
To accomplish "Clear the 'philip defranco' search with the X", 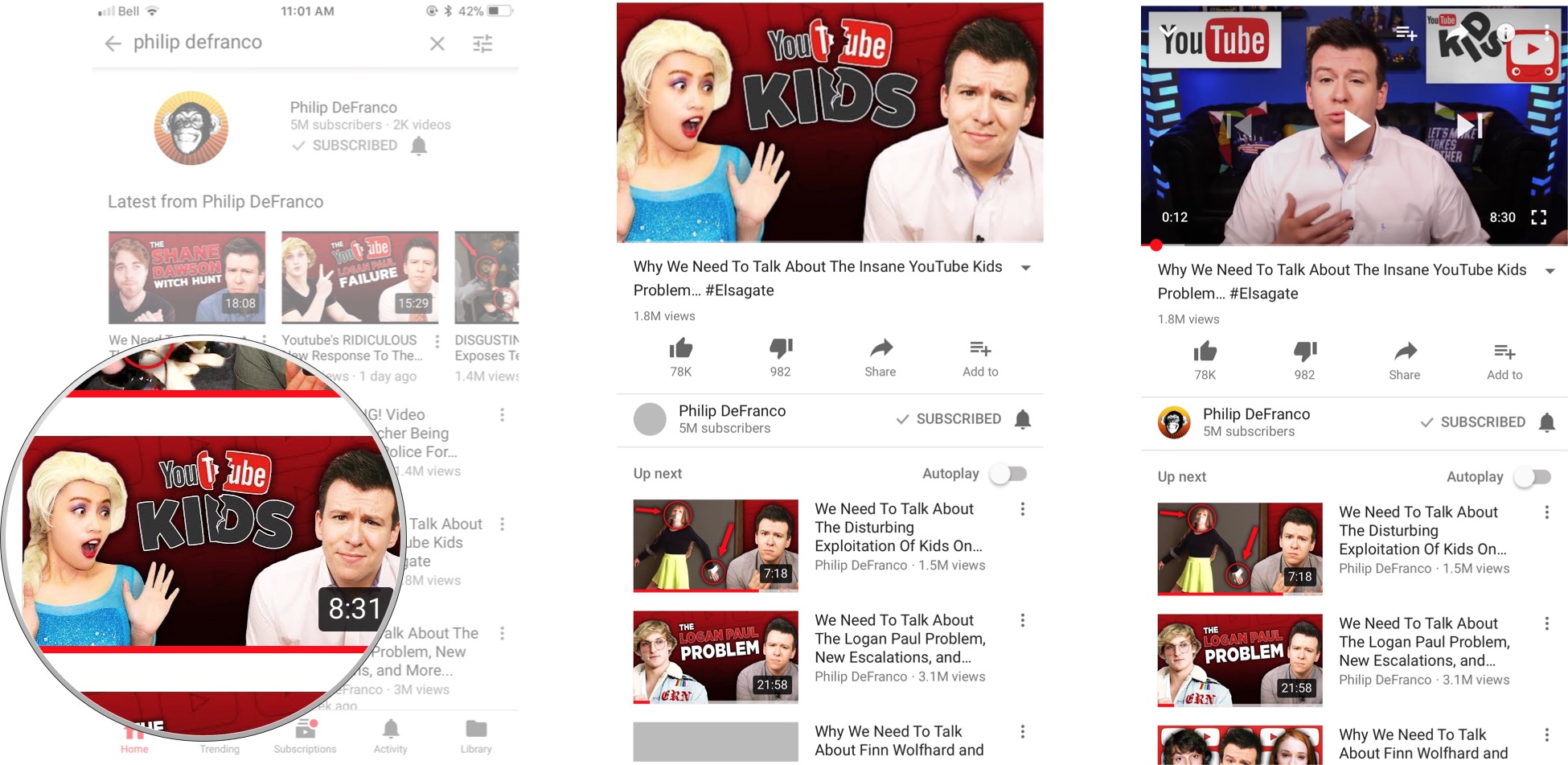I will coord(437,43).
